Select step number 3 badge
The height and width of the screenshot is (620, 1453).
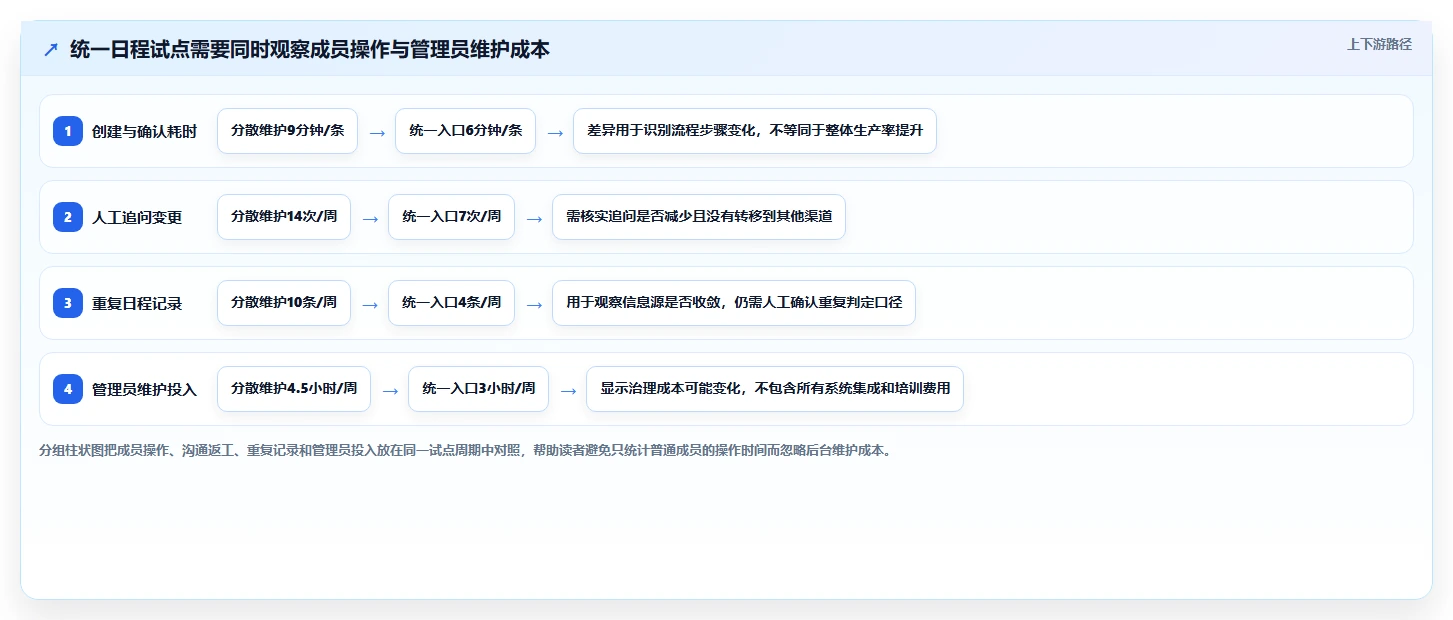coord(68,303)
